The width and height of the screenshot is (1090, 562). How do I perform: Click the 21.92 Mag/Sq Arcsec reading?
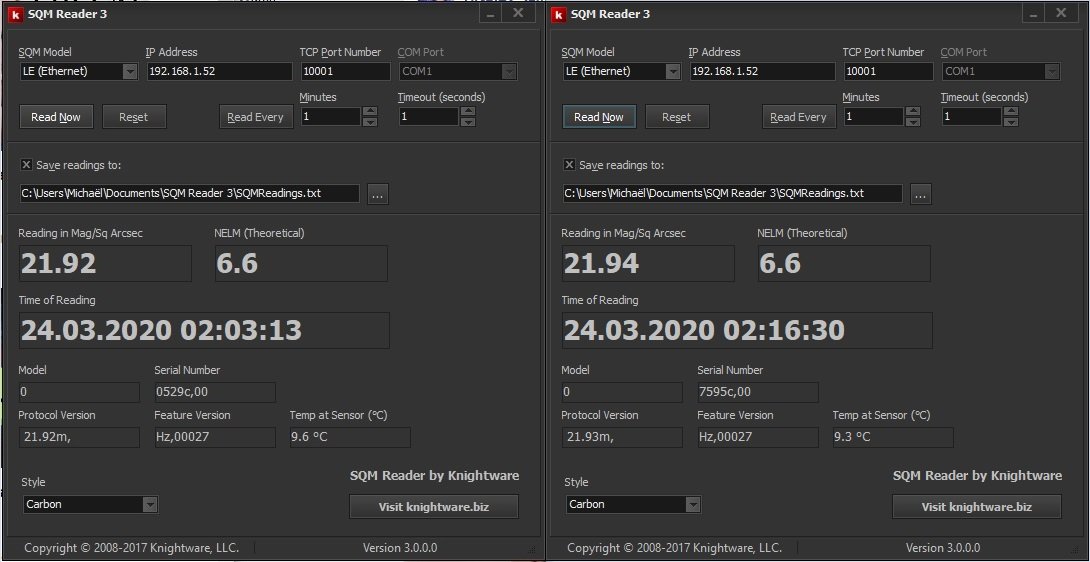click(105, 264)
